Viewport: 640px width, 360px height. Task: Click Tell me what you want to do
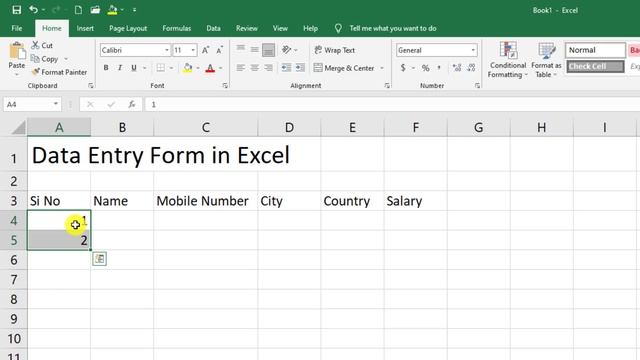click(393, 28)
